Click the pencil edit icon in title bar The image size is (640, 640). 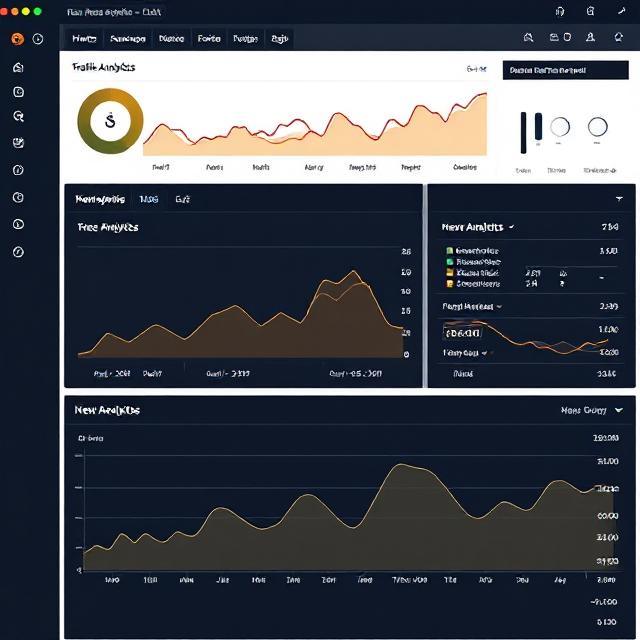coord(619,11)
